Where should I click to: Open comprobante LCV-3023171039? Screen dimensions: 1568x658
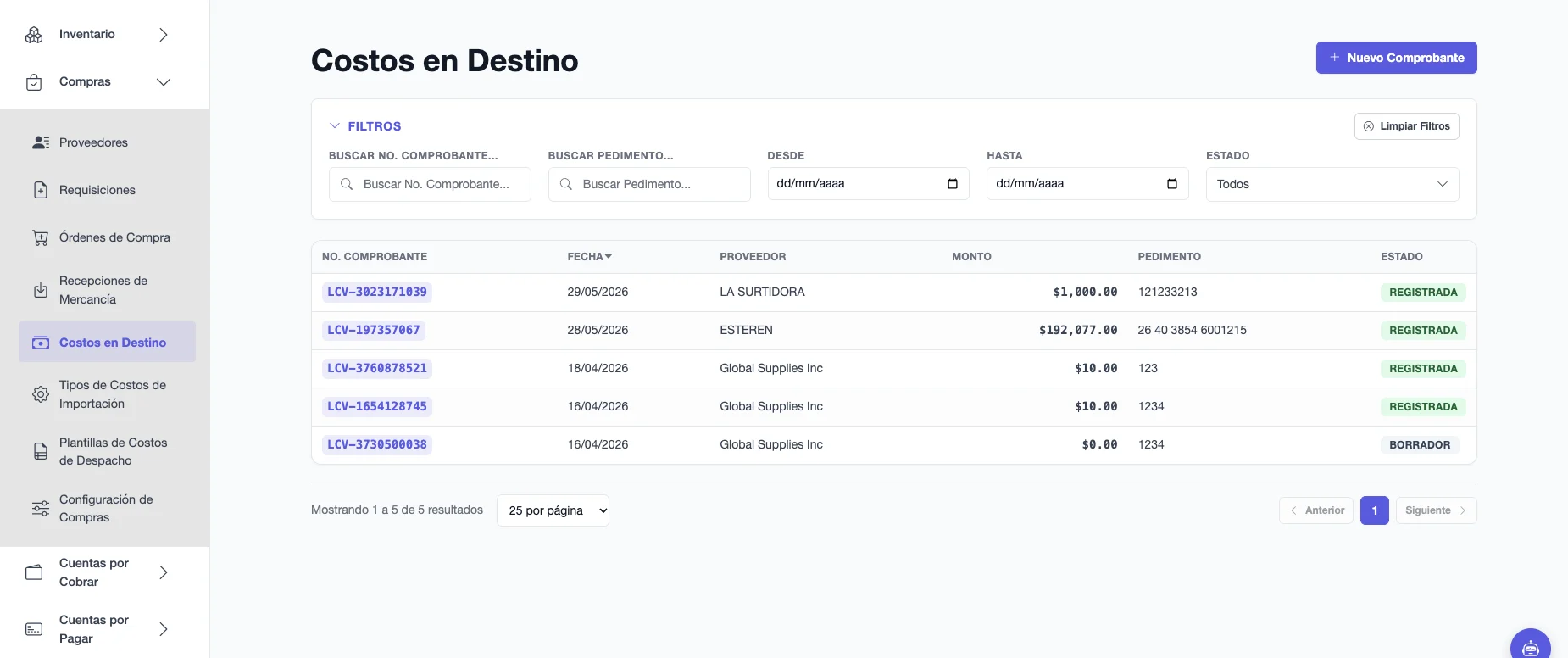[x=377, y=292]
